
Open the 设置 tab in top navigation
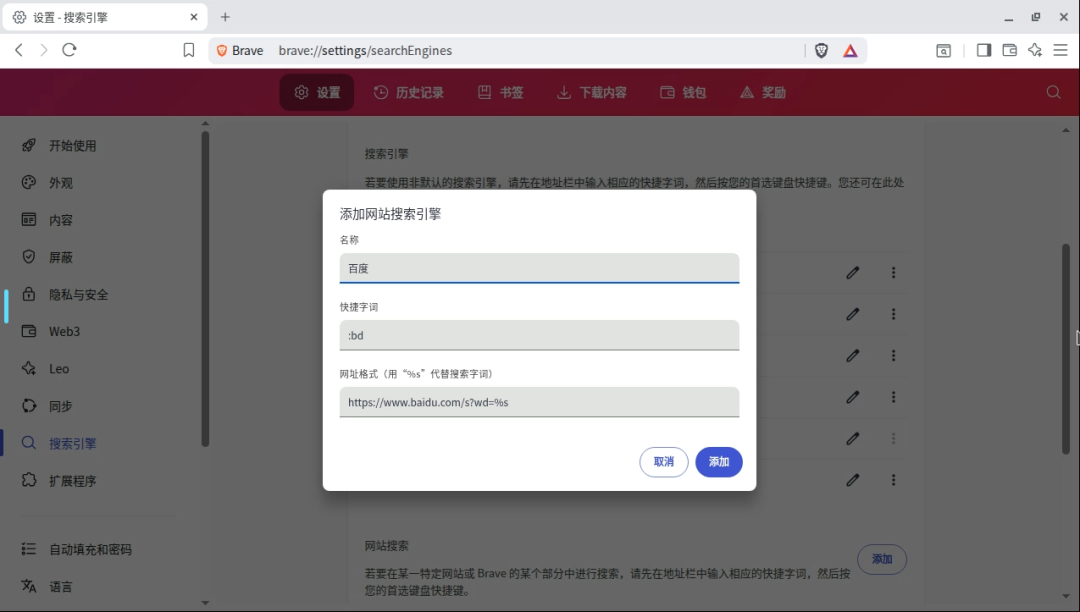click(x=317, y=92)
